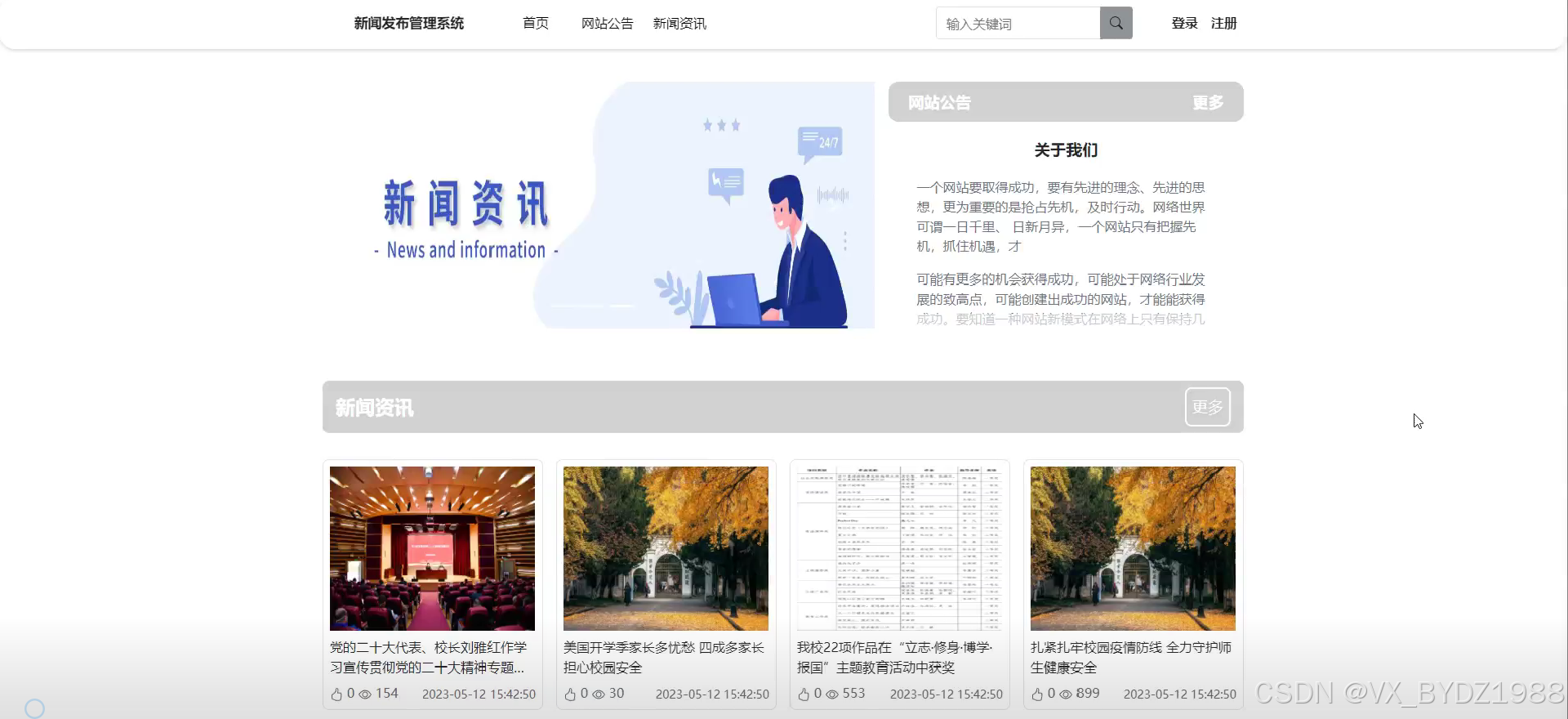
Task: Click 更多 in the 网站公告 panel header
Action: (1208, 103)
